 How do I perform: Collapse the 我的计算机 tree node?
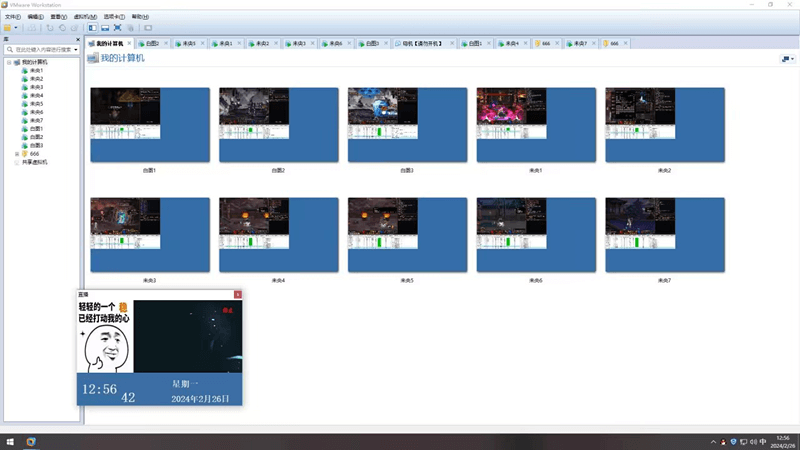click(9, 62)
